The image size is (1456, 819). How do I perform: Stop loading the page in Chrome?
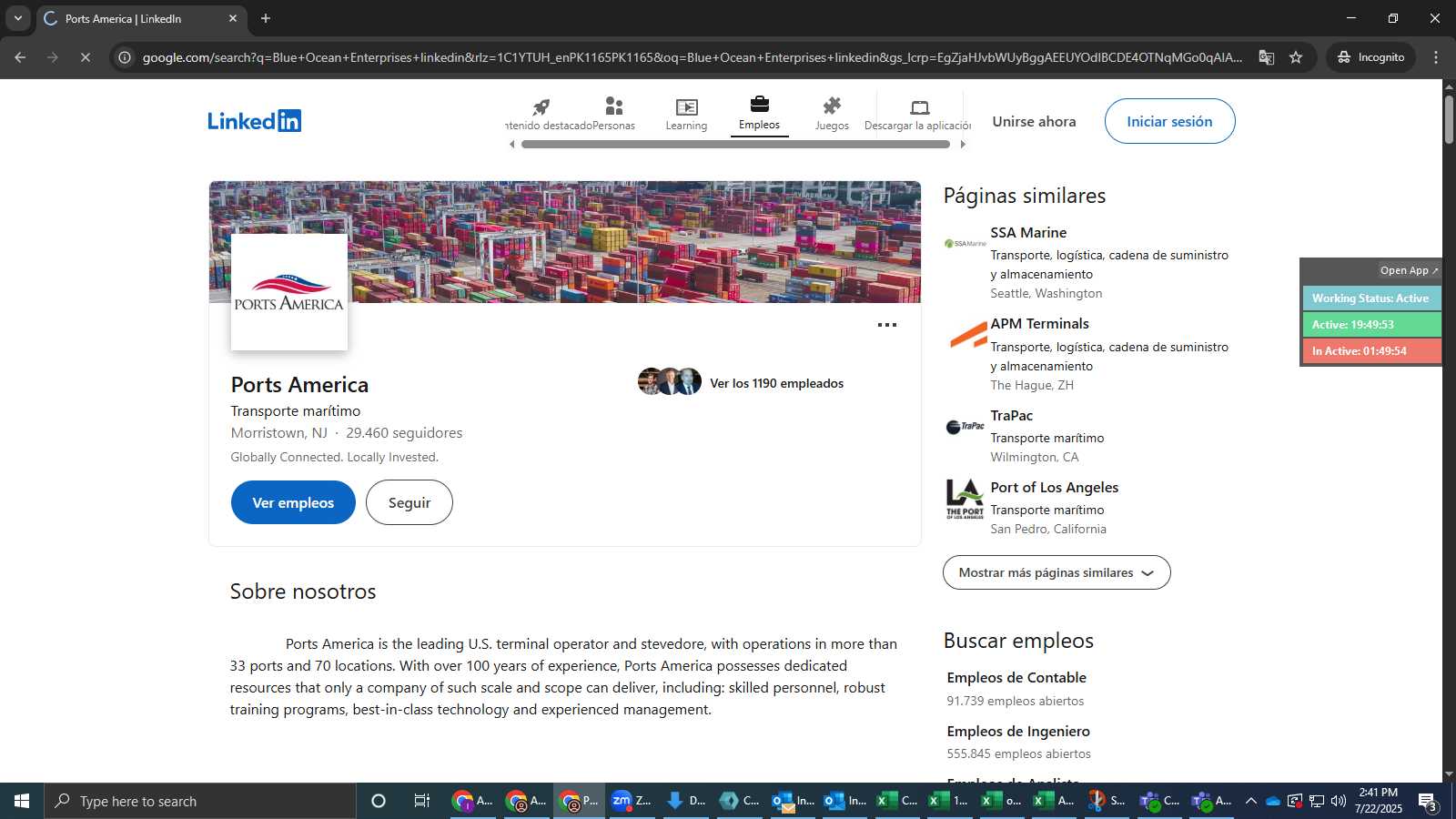(x=85, y=57)
